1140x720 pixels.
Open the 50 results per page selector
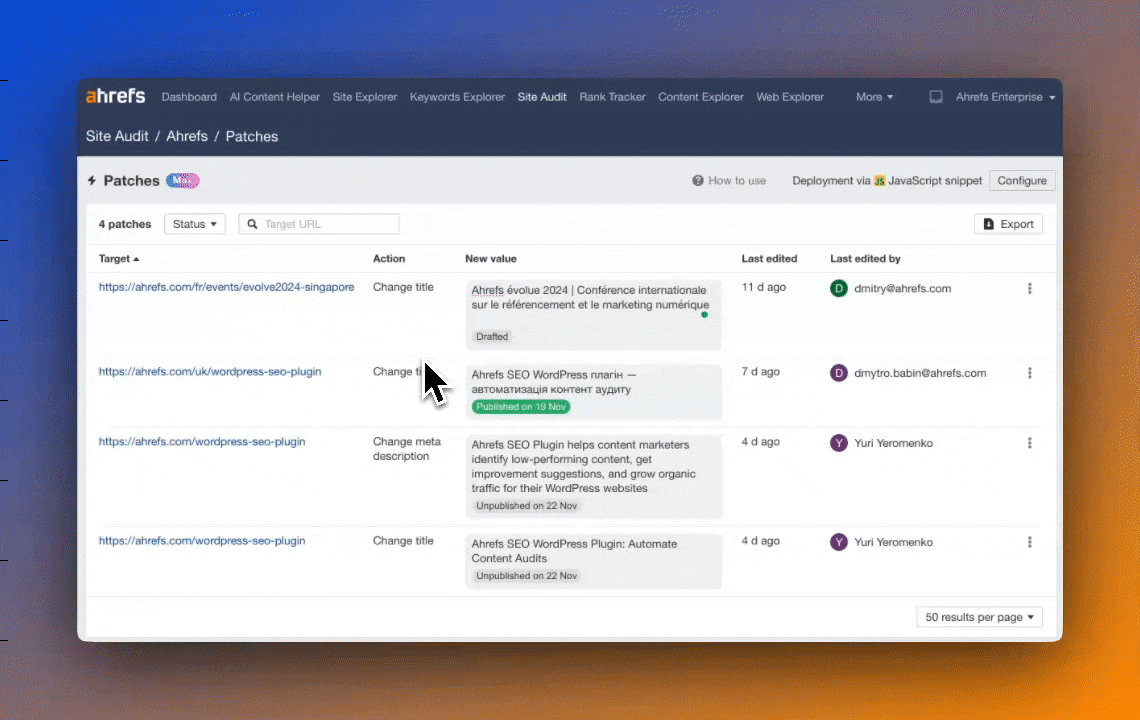[x=978, y=617]
